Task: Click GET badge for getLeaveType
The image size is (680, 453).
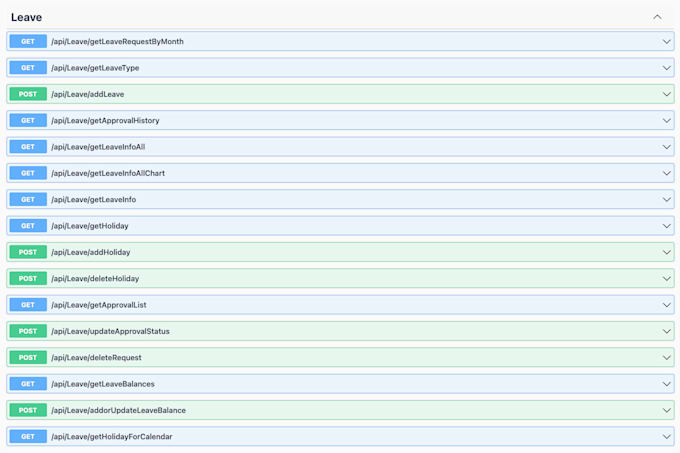Action: pos(28,68)
